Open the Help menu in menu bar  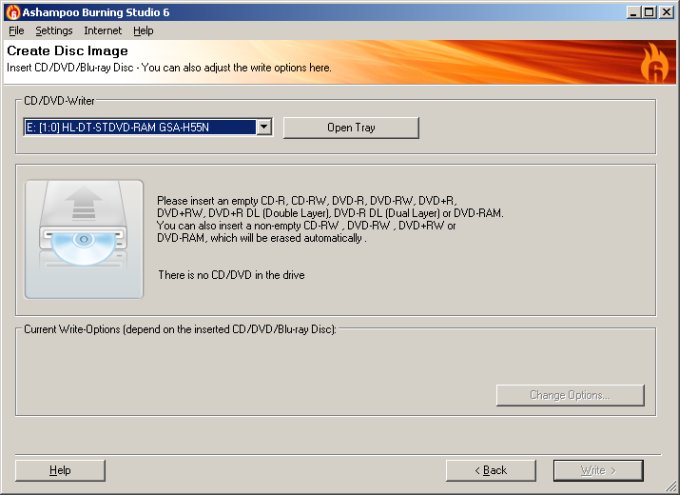pos(143,31)
